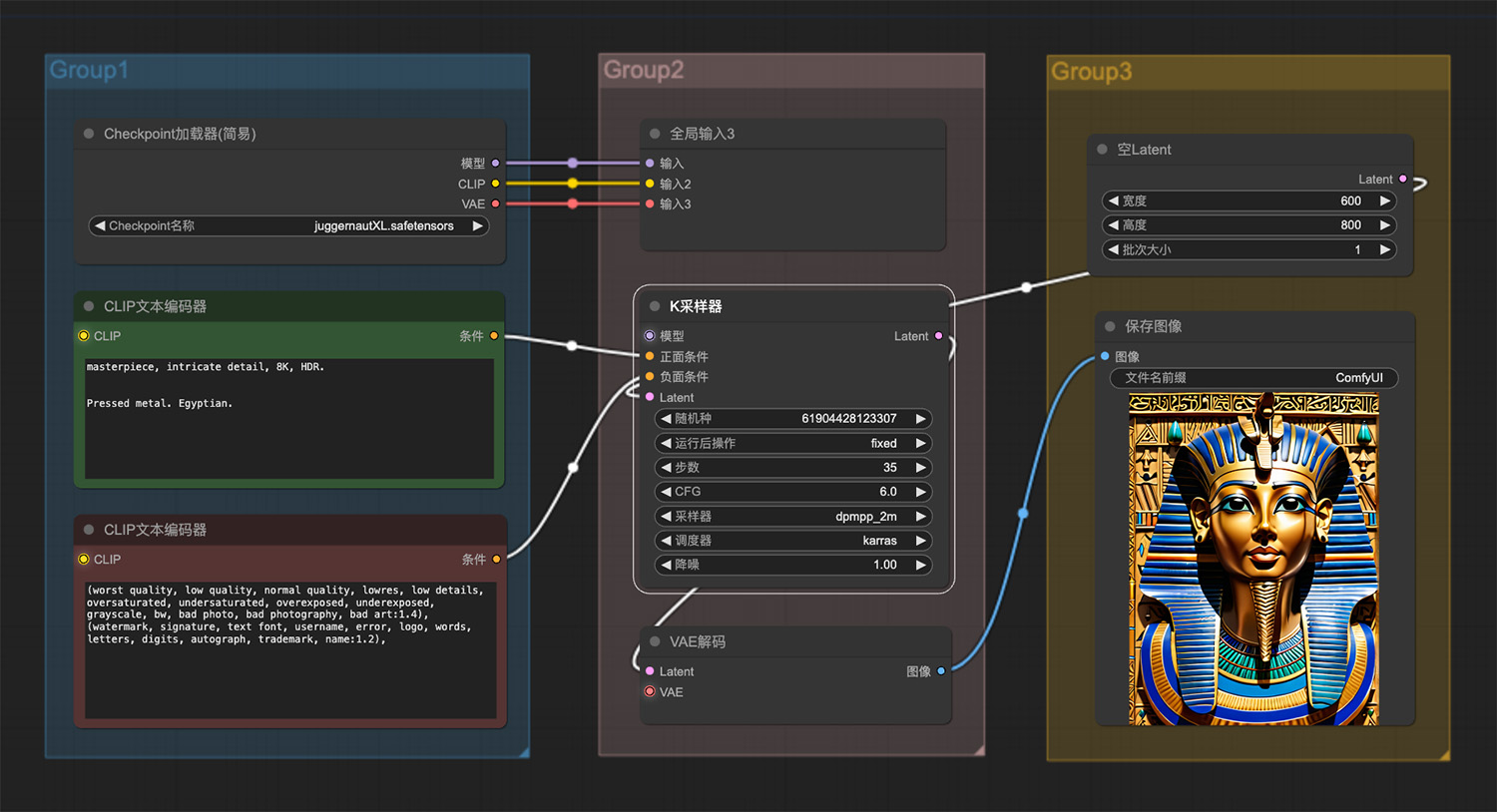Click the VAE output socket on Checkpoint loader
The height and width of the screenshot is (812, 1497).
(495, 203)
